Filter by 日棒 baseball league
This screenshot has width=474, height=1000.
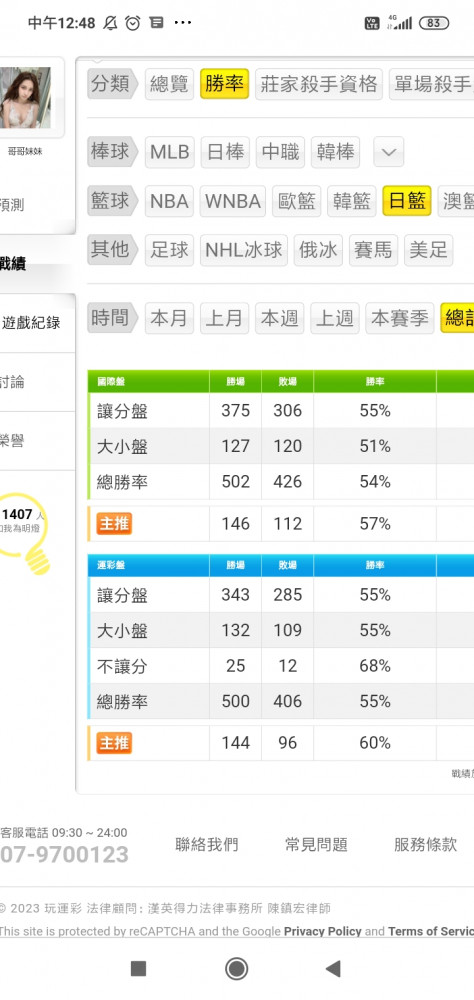click(225, 152)
